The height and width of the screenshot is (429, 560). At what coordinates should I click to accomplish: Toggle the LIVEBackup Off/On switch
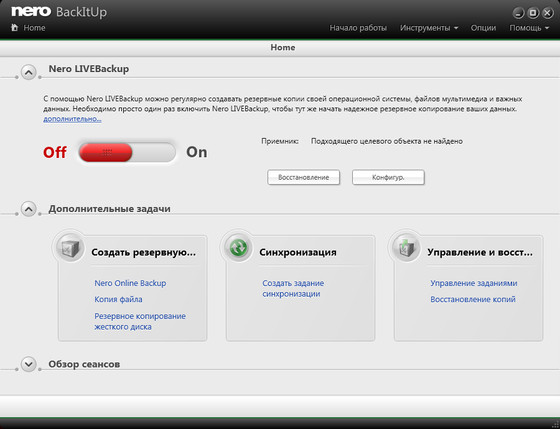(x=127, y=153)
